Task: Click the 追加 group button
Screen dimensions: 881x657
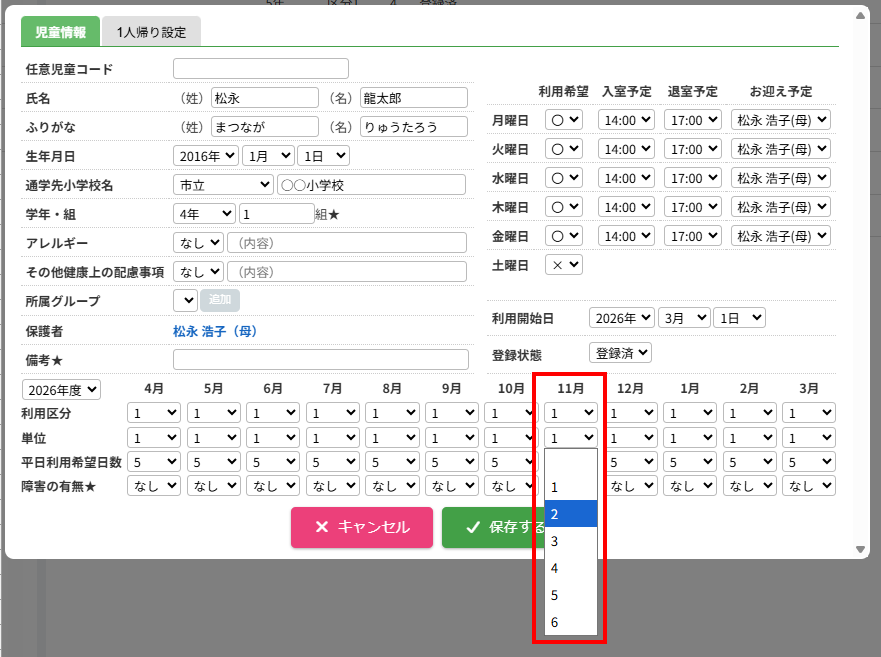Action: [x=220, y=300]
